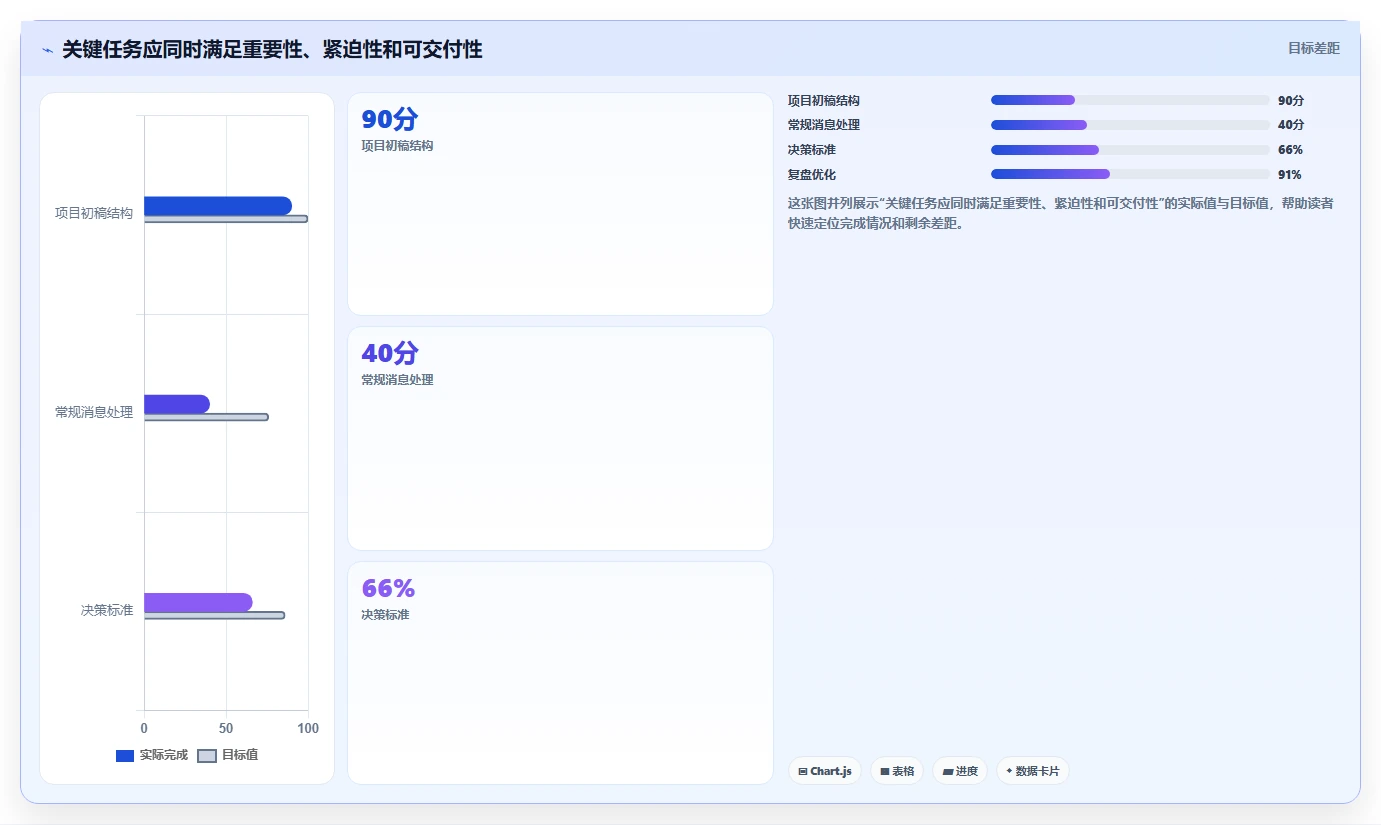Click the 0 tick on the x-axis
Screen dimensions: 1381x825
(x=144, y=728)
